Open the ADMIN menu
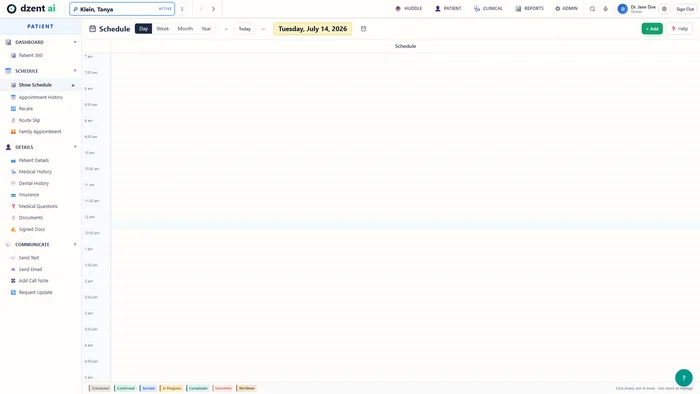The image size is (700, 394). tap(566, 8)
